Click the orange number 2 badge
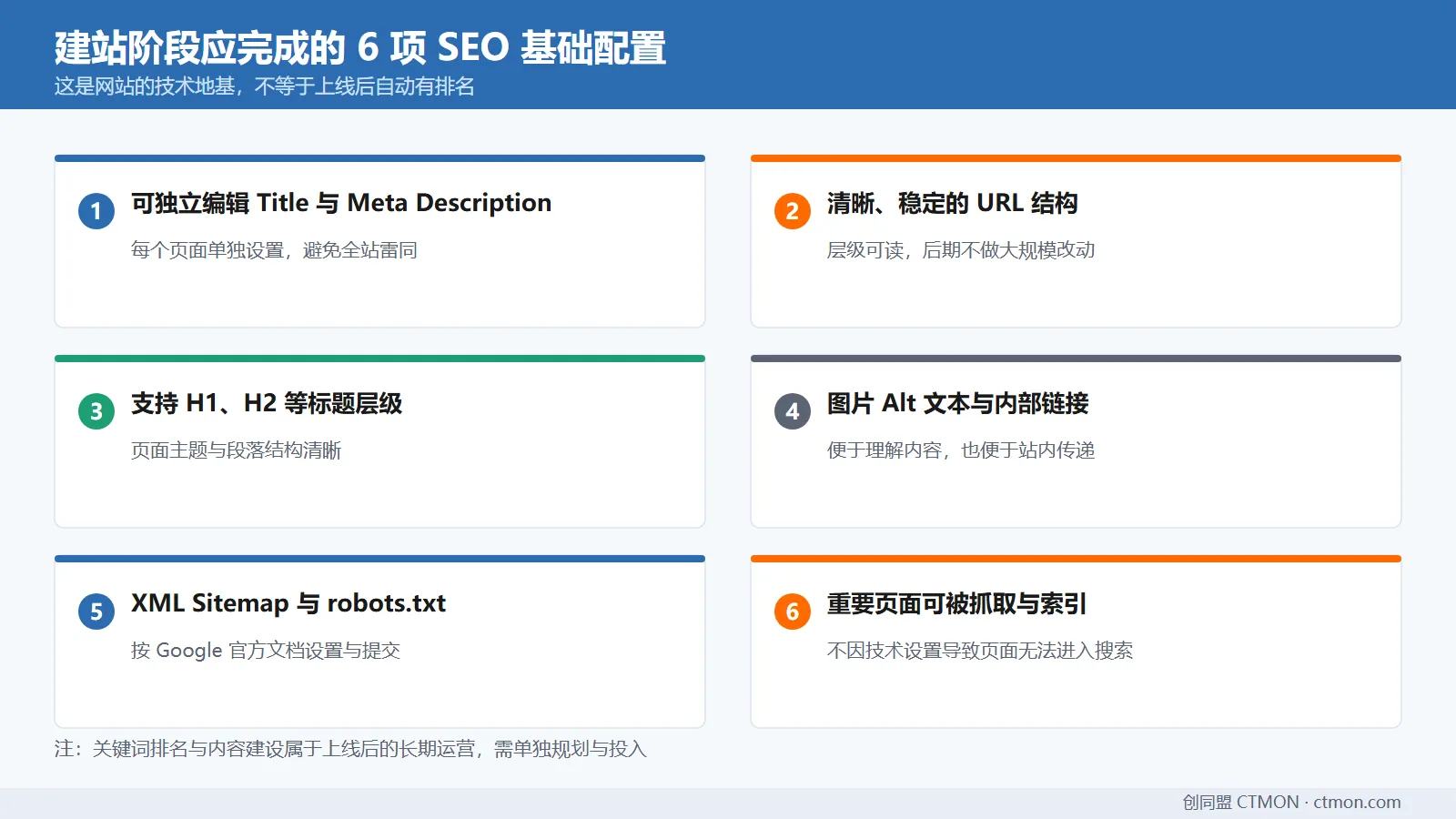 coord(793,211)
